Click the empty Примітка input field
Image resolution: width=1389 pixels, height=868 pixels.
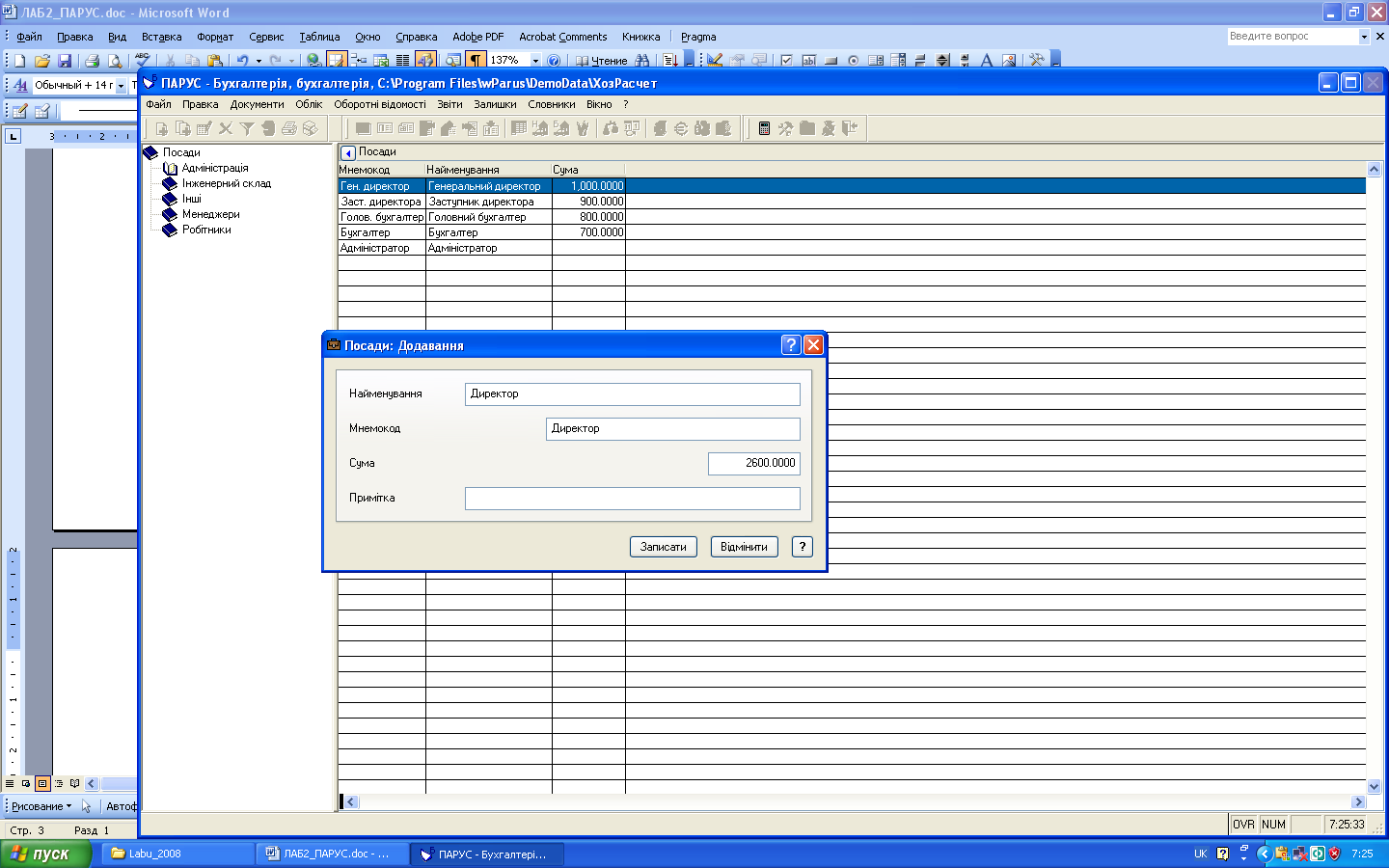coord(633,498)
